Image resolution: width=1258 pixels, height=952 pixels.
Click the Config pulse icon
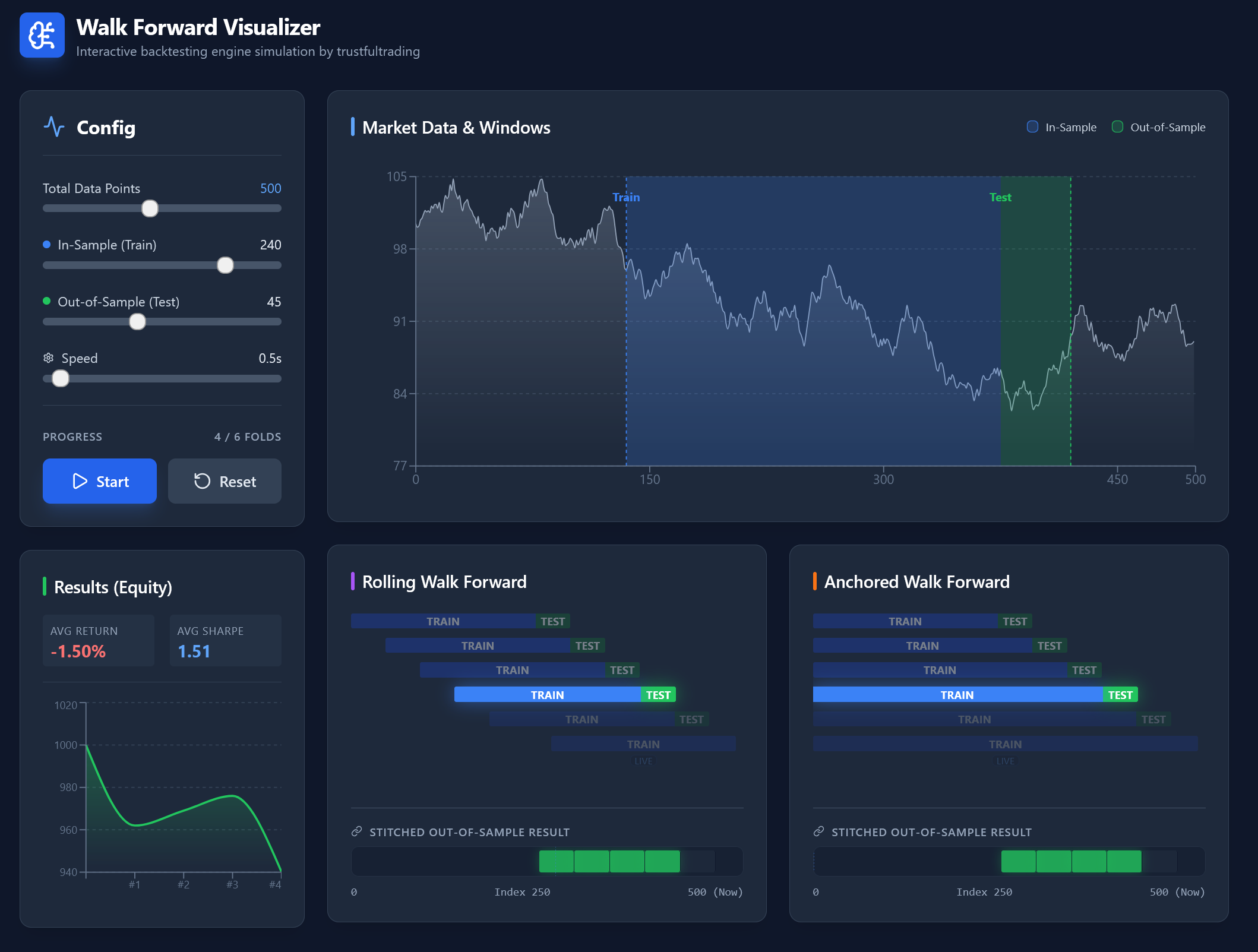click(x=54, y=126)
